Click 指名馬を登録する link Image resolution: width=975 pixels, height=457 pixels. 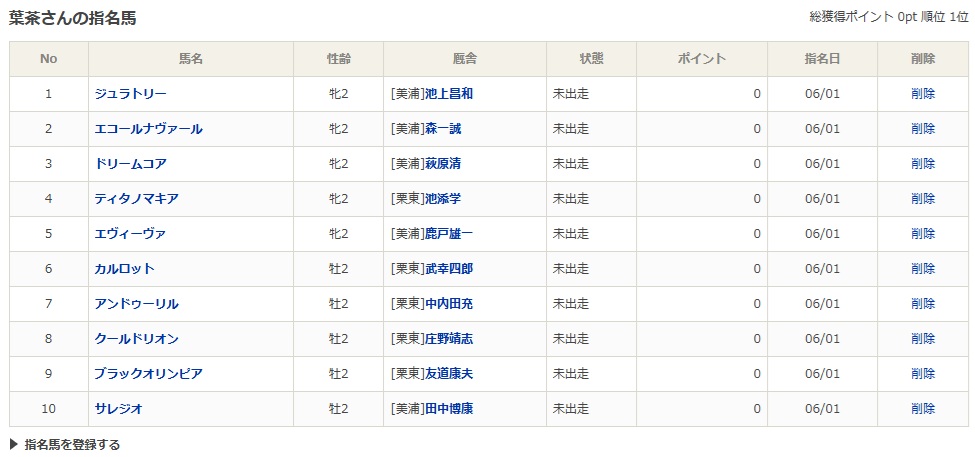pos(72,445)
